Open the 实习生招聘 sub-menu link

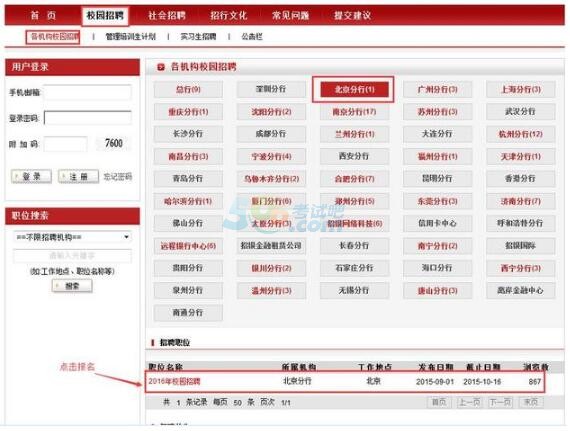tap(198, 37)
